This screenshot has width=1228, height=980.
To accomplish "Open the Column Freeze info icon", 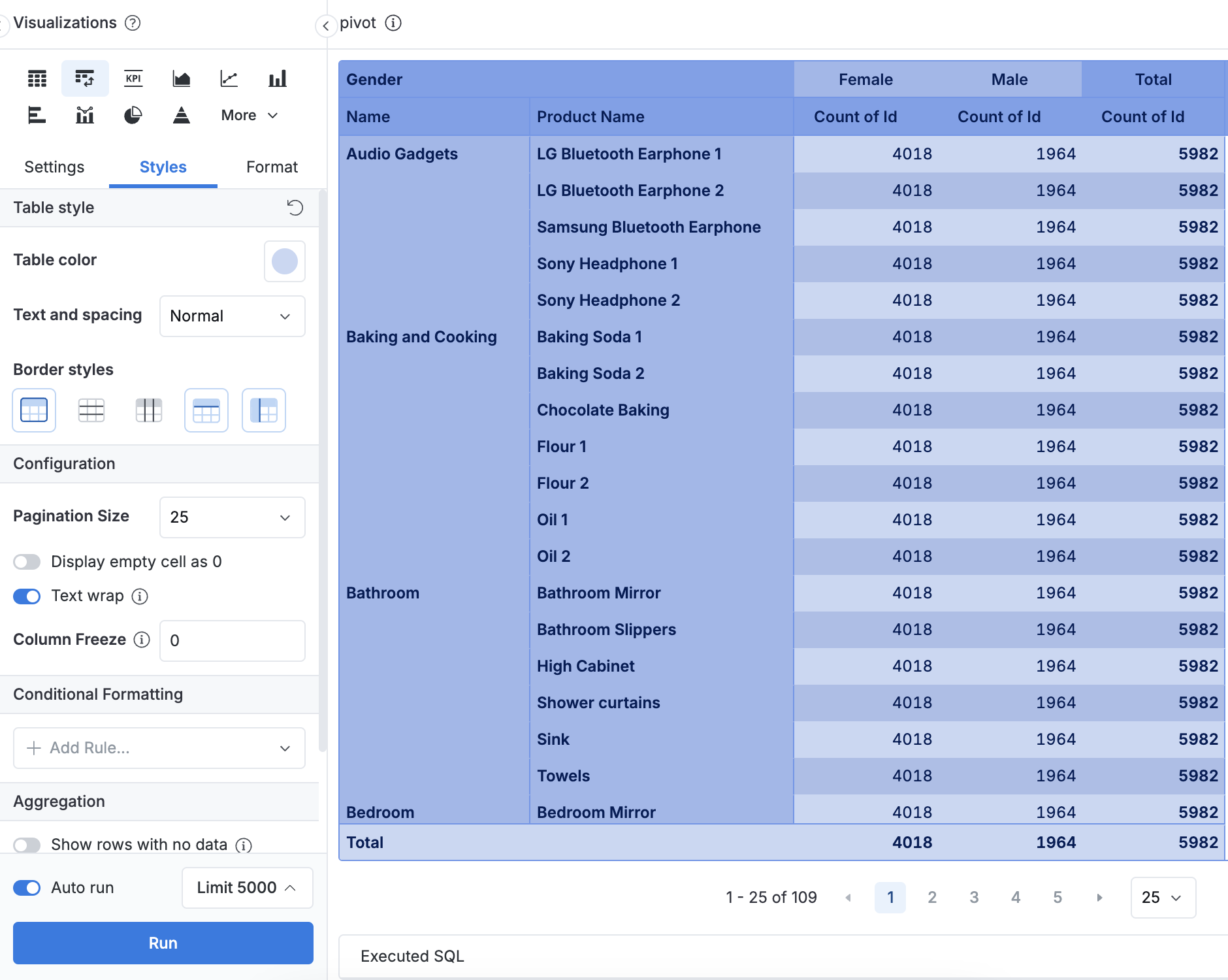I will pos(142,640).
